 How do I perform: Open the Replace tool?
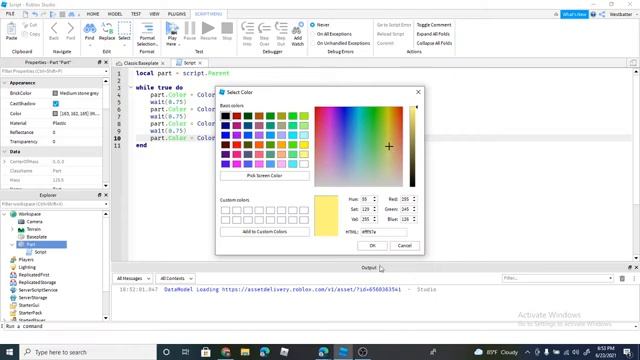pos(107,29)
